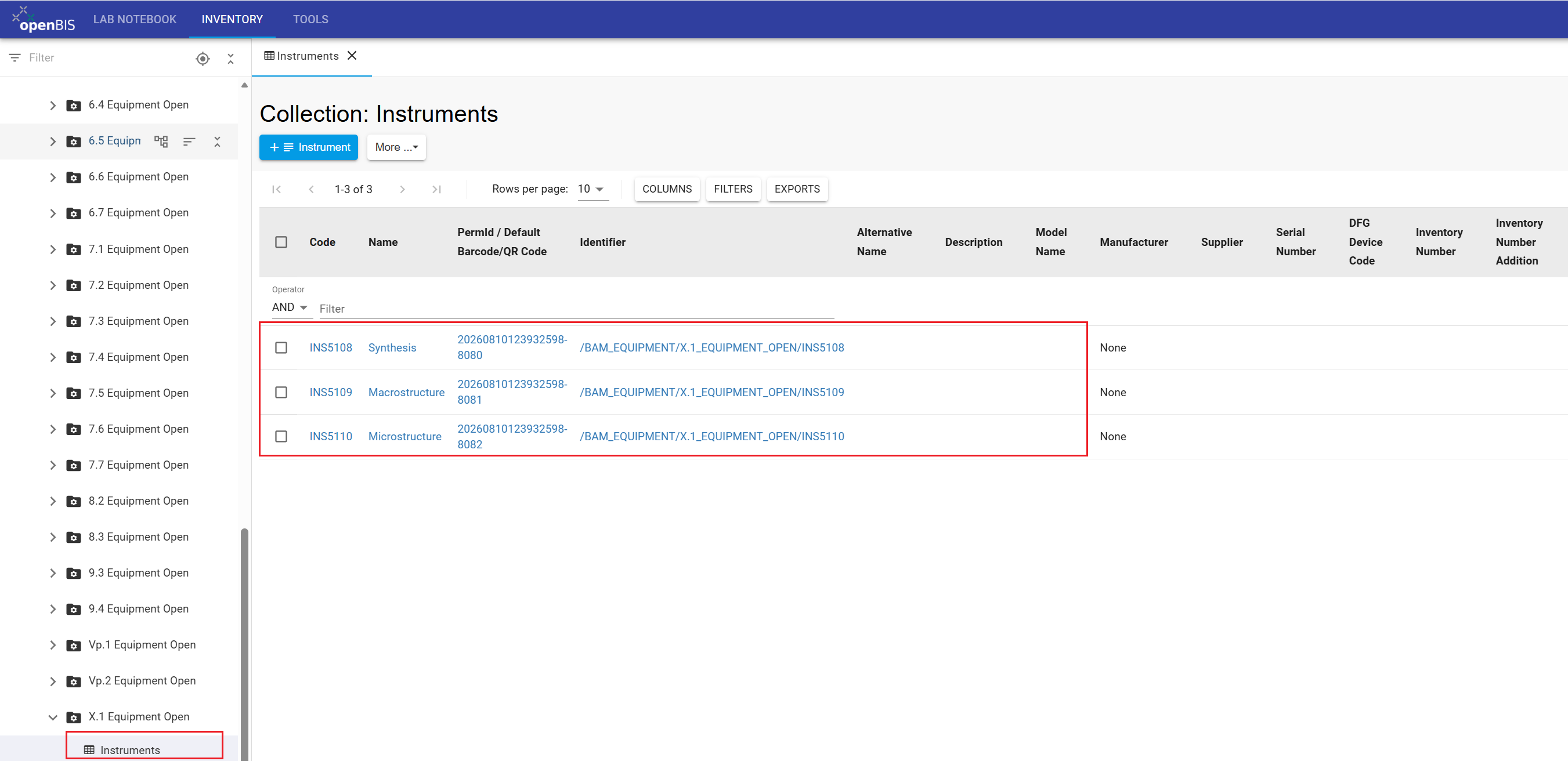
Task: Check the INS5109 row checkbox
Action: click(281, 392)
